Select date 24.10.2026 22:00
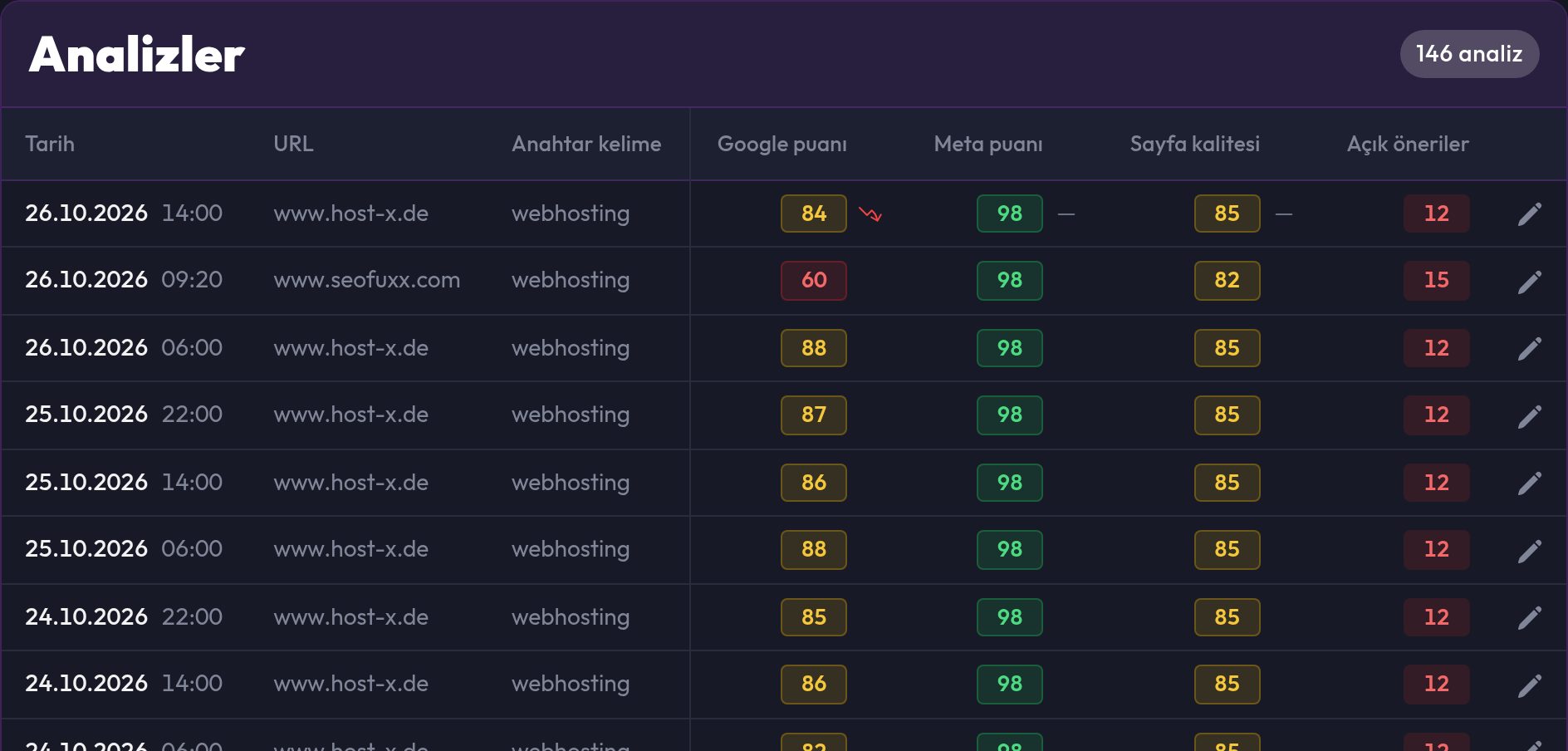This screenshot has height=751, width=1568. click(x=124, y=617)
